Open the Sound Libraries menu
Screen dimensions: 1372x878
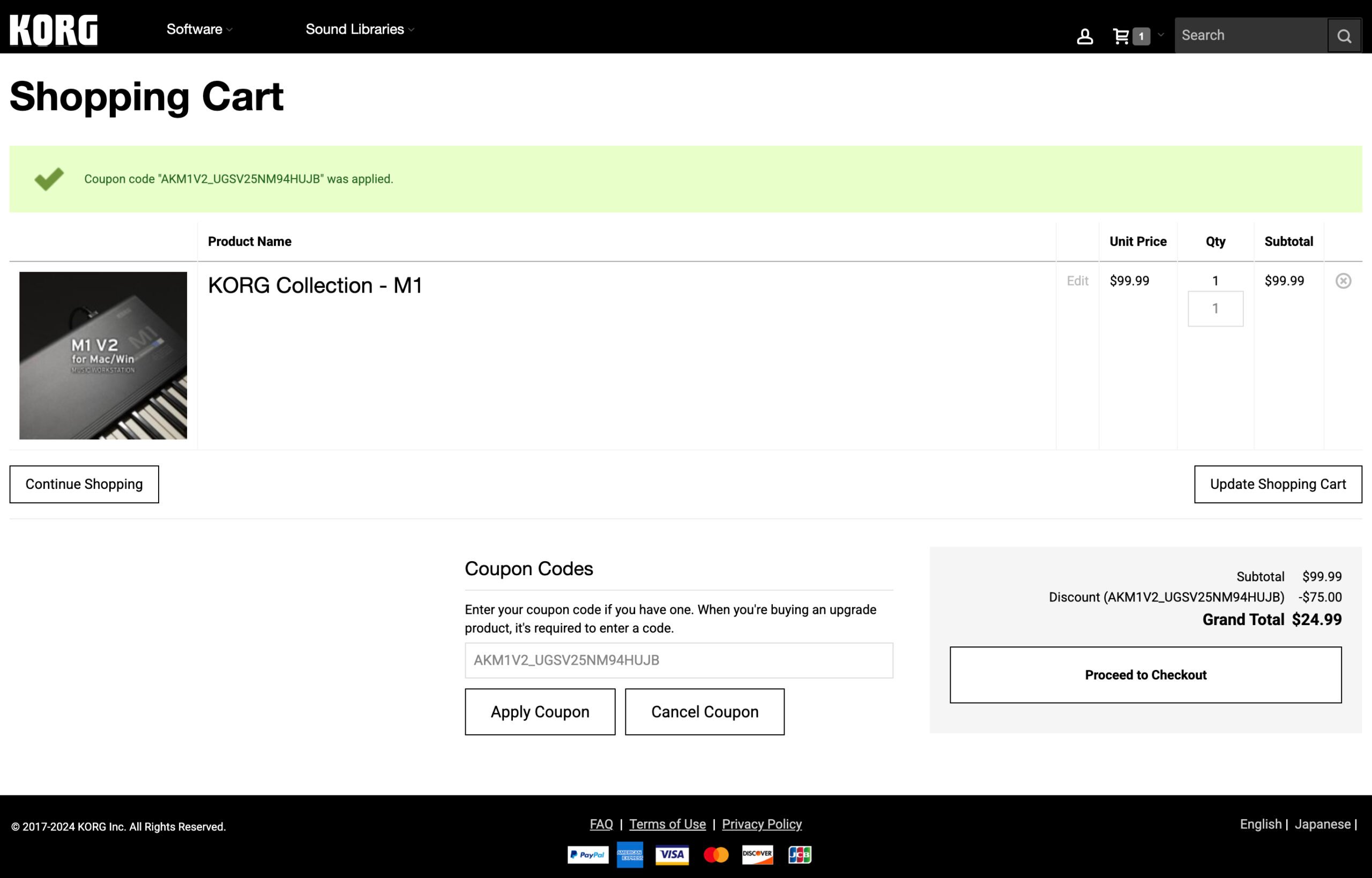360,29
